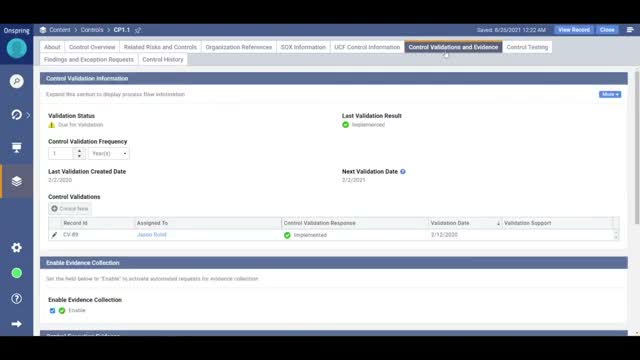The image size is (640, 360).
Task: Open the Organization References tab
Action: 238,47
